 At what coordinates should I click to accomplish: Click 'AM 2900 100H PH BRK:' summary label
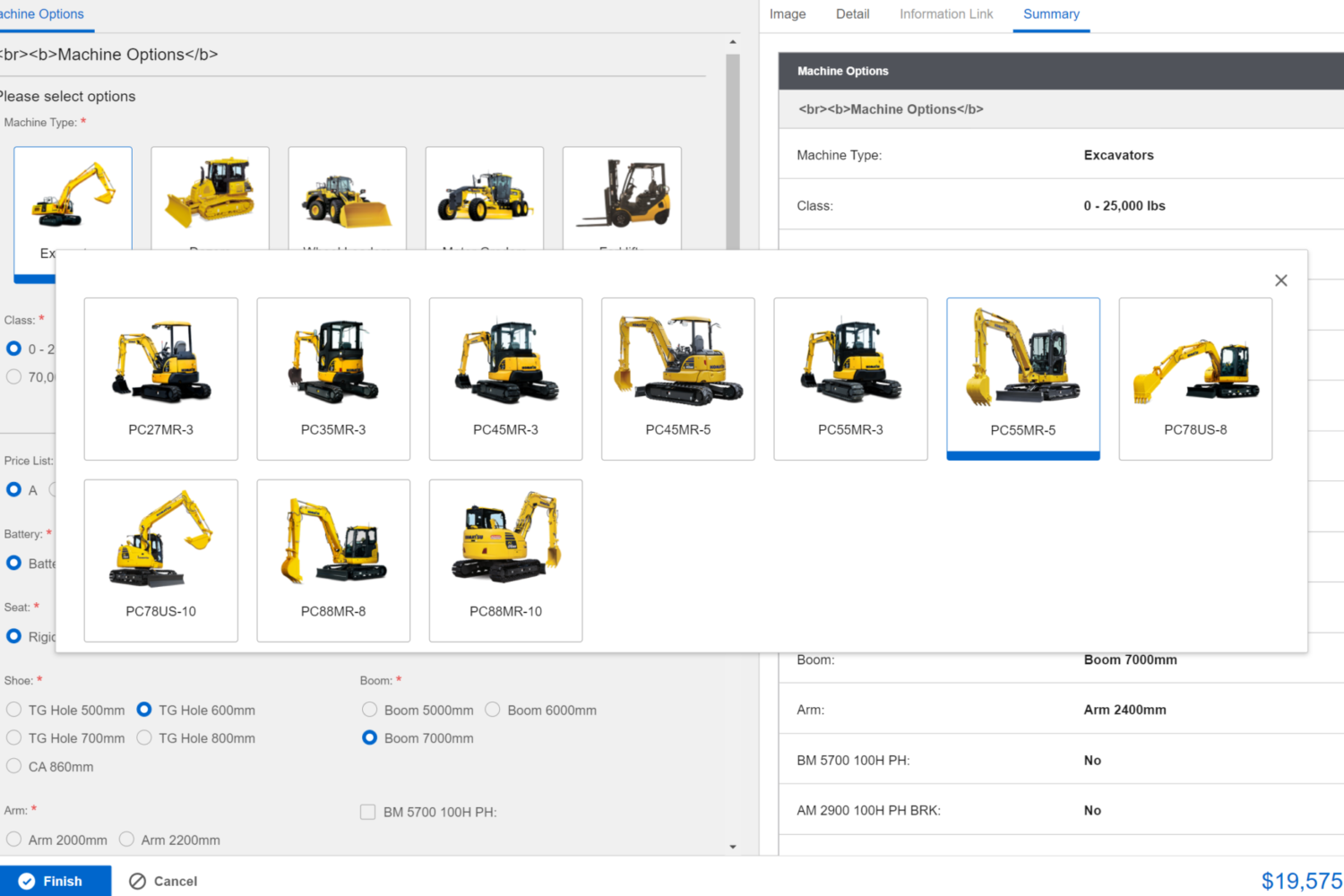pos(869,811)
